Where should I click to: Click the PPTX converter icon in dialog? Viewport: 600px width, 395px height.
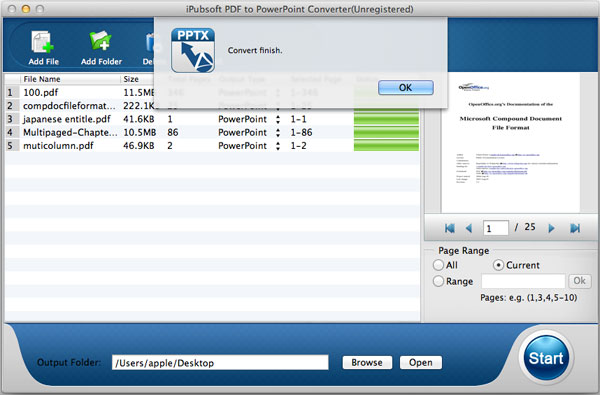point(193,50)
